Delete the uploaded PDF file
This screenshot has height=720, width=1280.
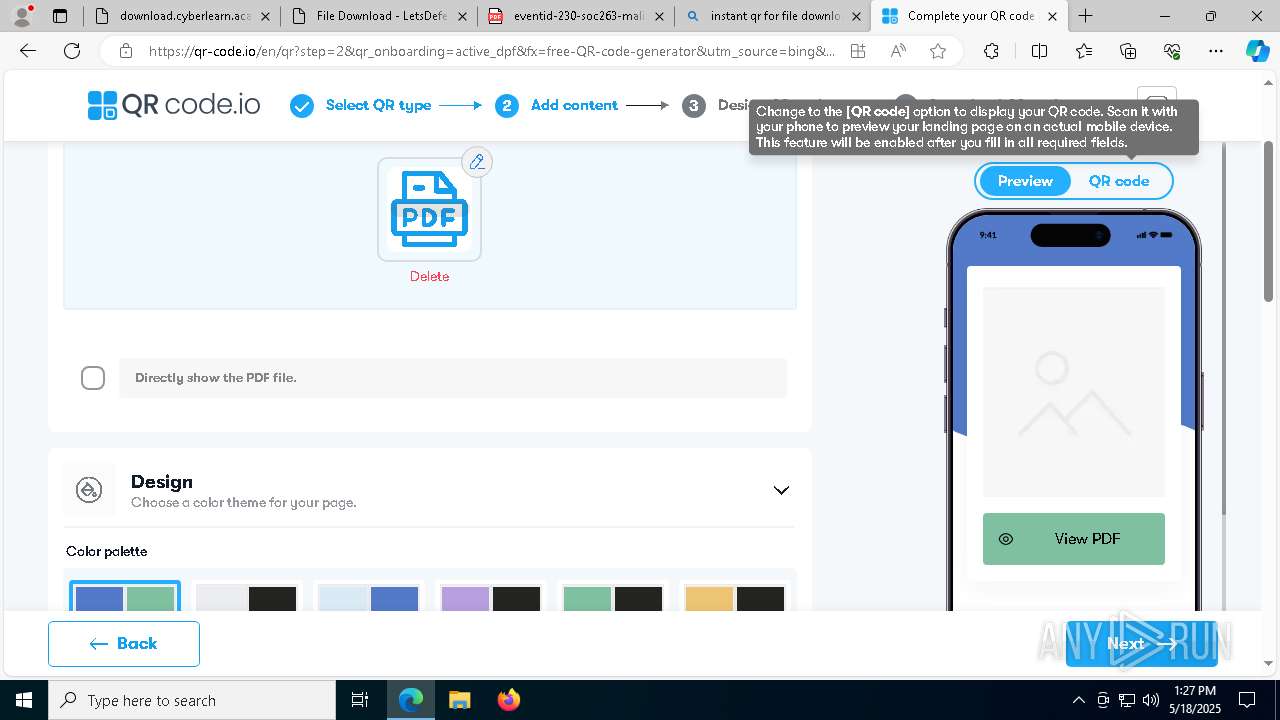point(429,277)
